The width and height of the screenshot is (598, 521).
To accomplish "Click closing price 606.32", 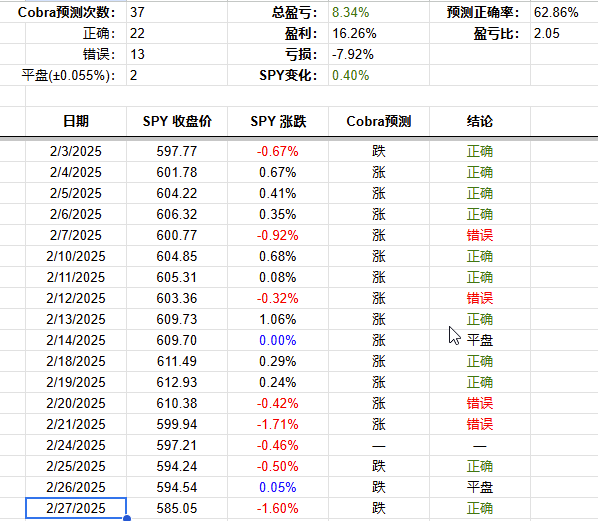I will point(177,214).
